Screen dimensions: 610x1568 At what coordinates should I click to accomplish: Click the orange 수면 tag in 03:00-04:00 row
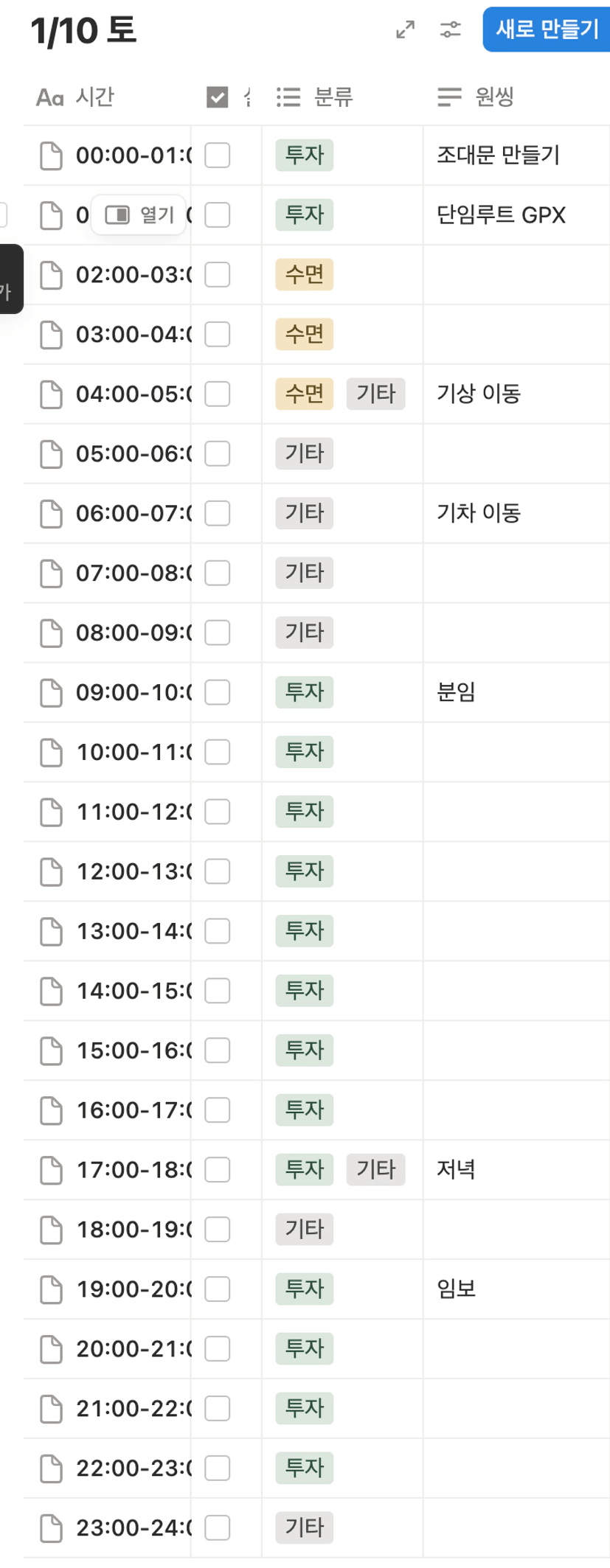click(x=304, y=335)
